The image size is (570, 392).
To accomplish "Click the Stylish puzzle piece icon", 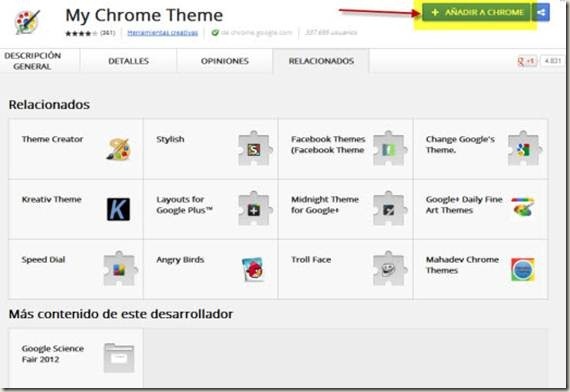I will 254,148.
